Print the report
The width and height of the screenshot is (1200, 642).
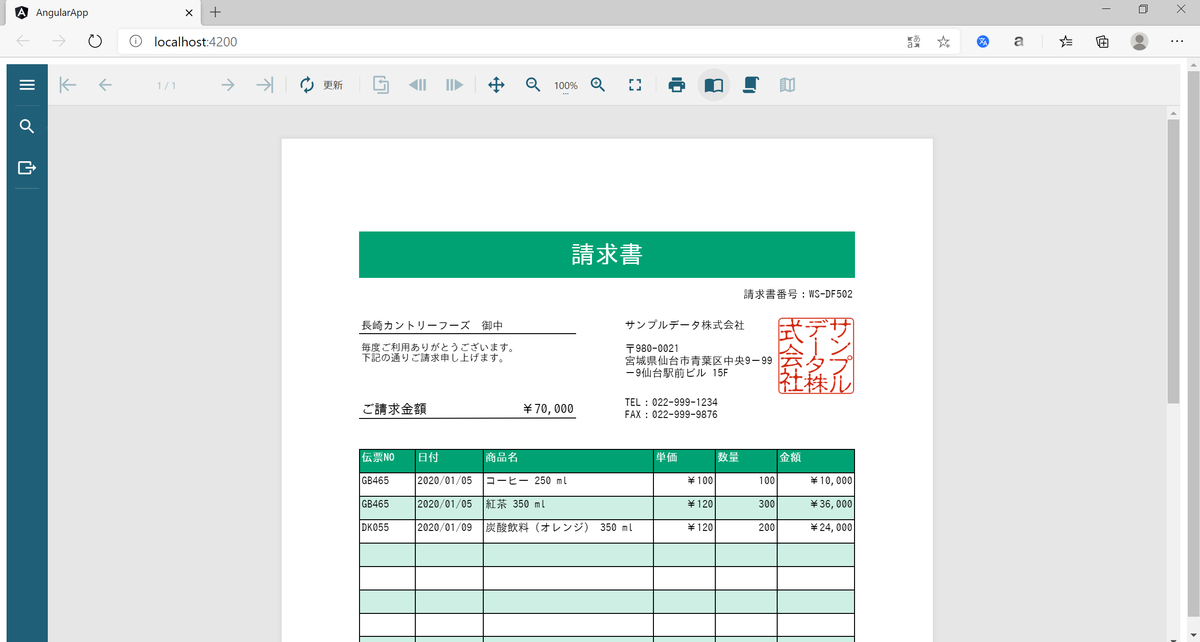(677, 85)
